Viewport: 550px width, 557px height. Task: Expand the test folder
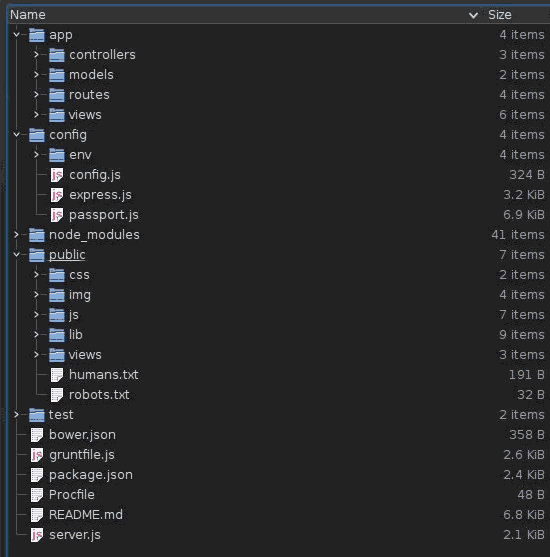click(x=16, y=415)
